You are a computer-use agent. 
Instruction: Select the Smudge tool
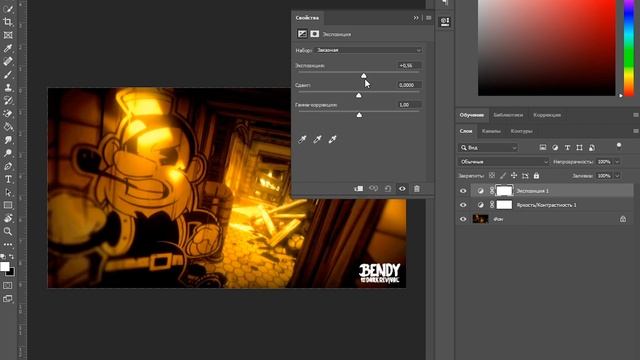8,140
